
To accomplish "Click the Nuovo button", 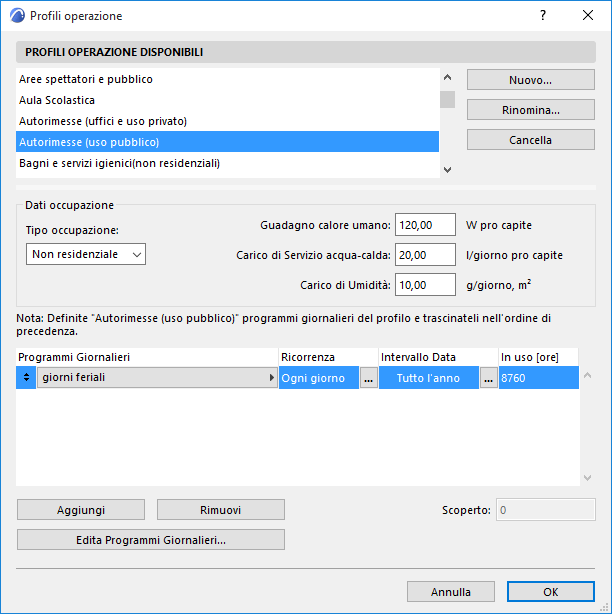I will pos(530,80).
